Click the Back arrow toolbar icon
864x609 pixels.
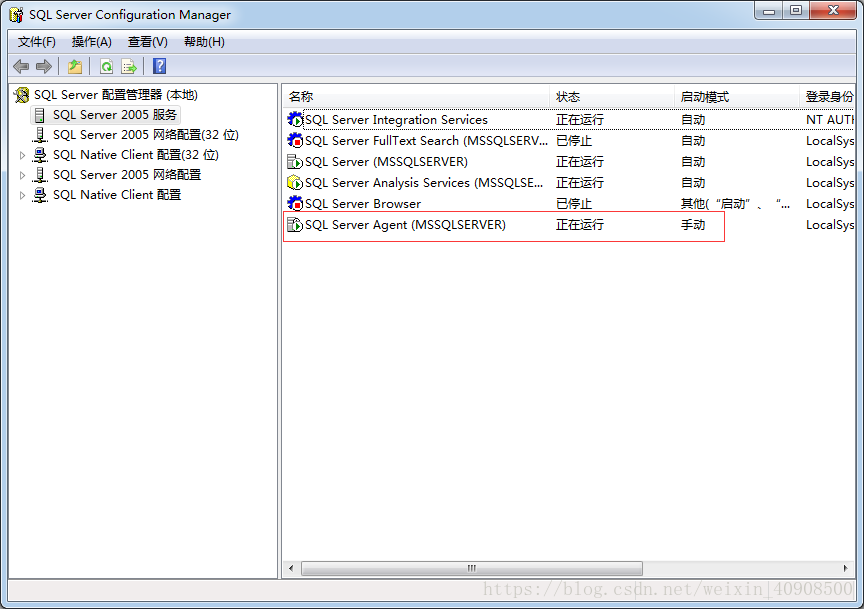(21, 67)
